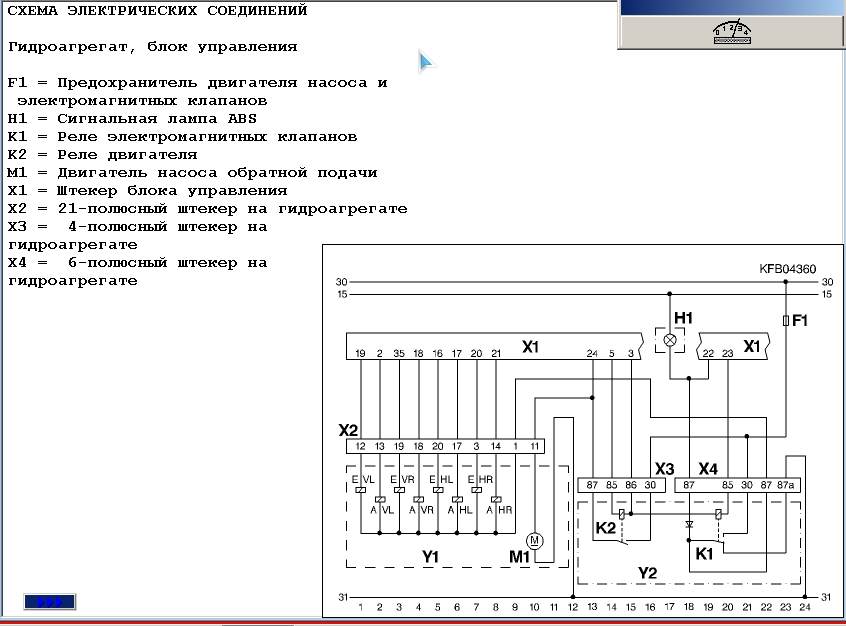Viewport: 846px width, 626px height.
Task: Click the K1 relay diode symbol
Action: point(688,524)
